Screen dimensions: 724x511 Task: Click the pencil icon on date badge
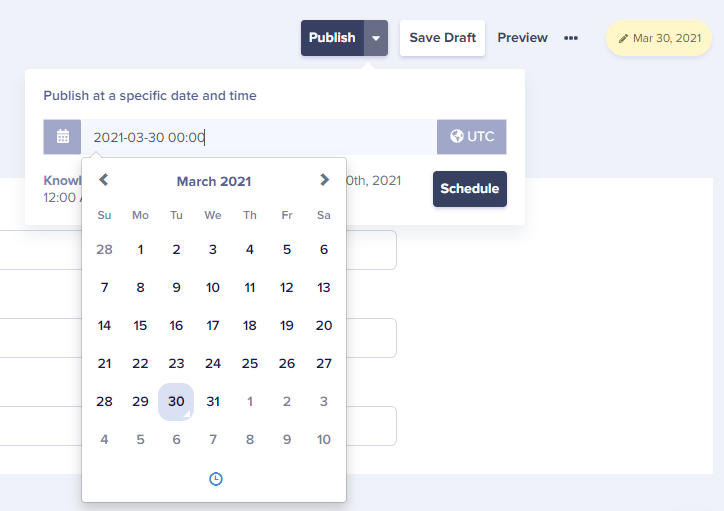point(623,38)
